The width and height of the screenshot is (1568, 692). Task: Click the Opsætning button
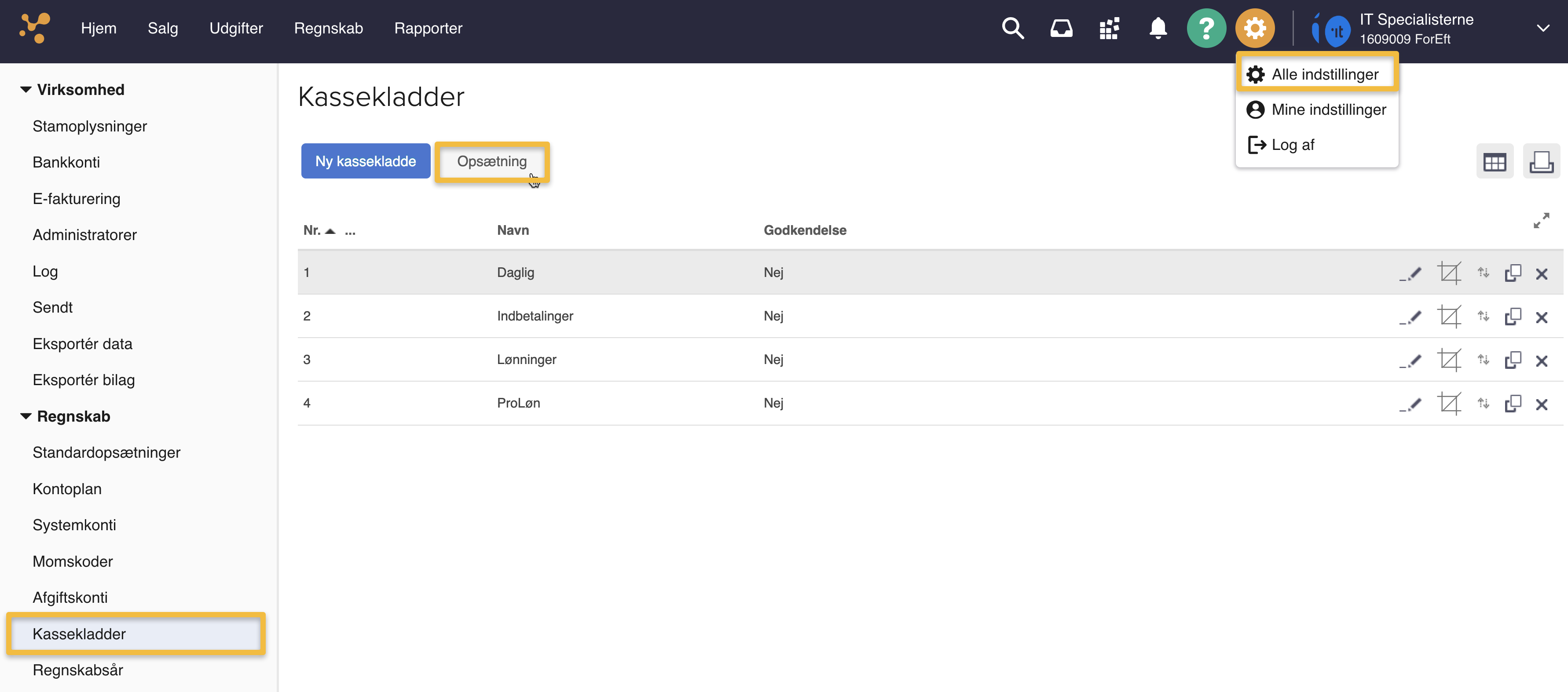coord(491,161)
